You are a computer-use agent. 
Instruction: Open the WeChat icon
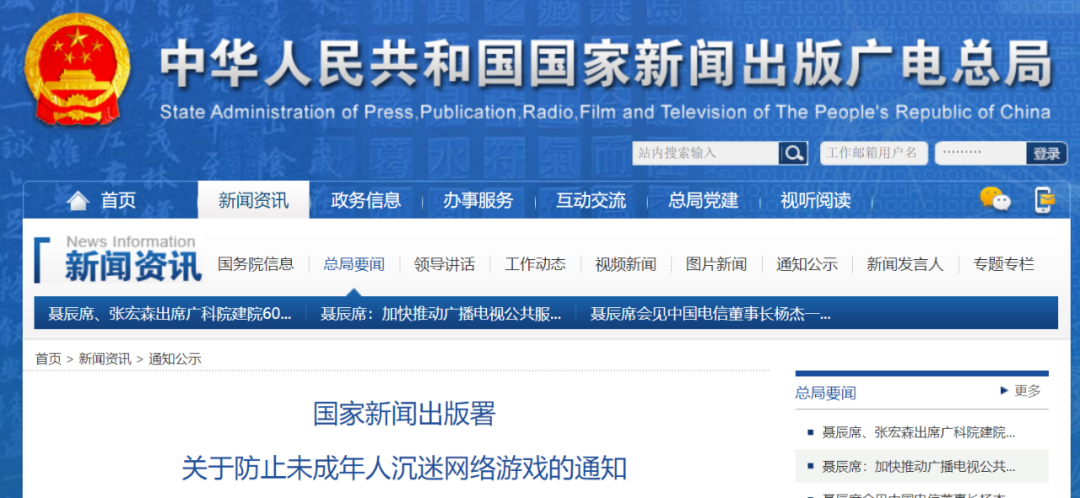pyautogui.click(x=995, y=199)
